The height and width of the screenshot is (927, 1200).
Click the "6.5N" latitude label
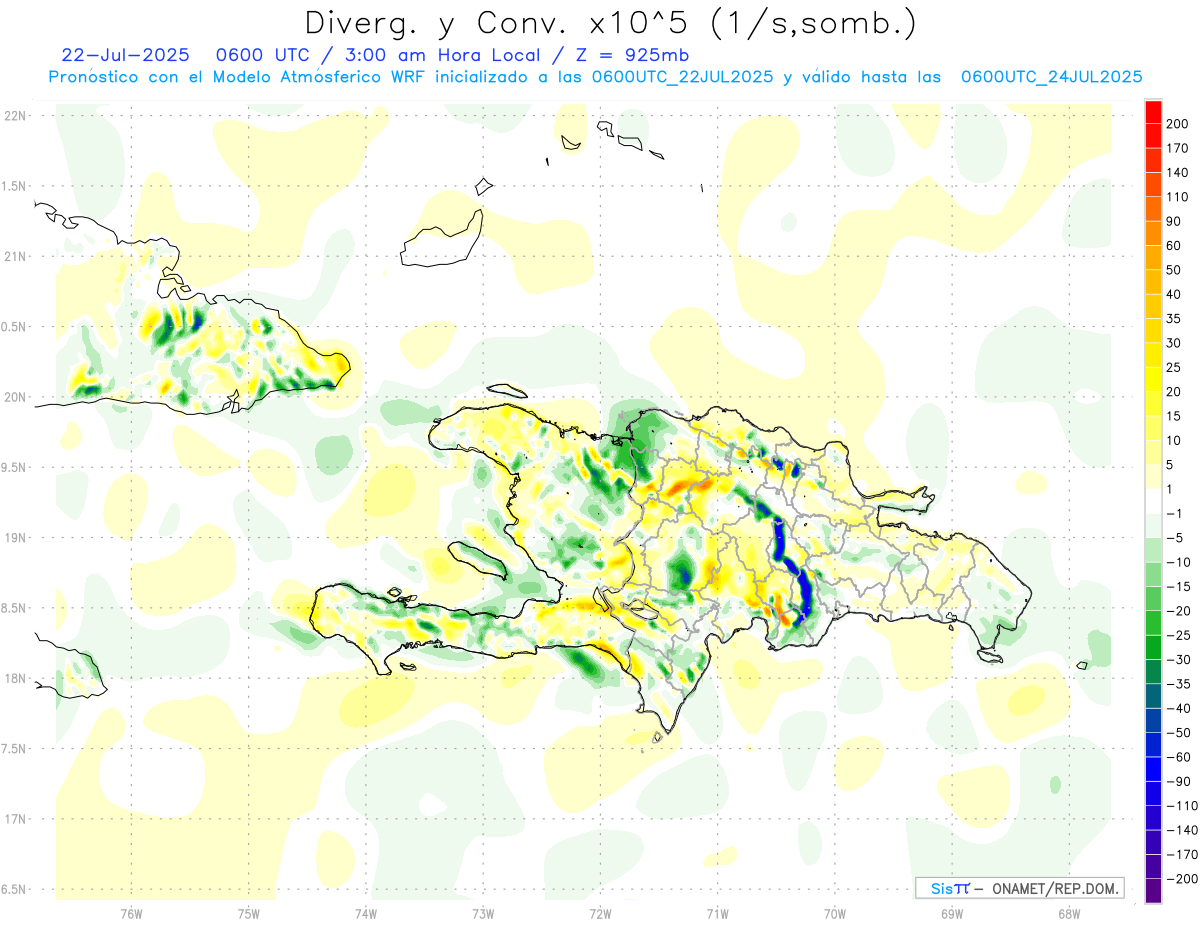coord(14,889)
